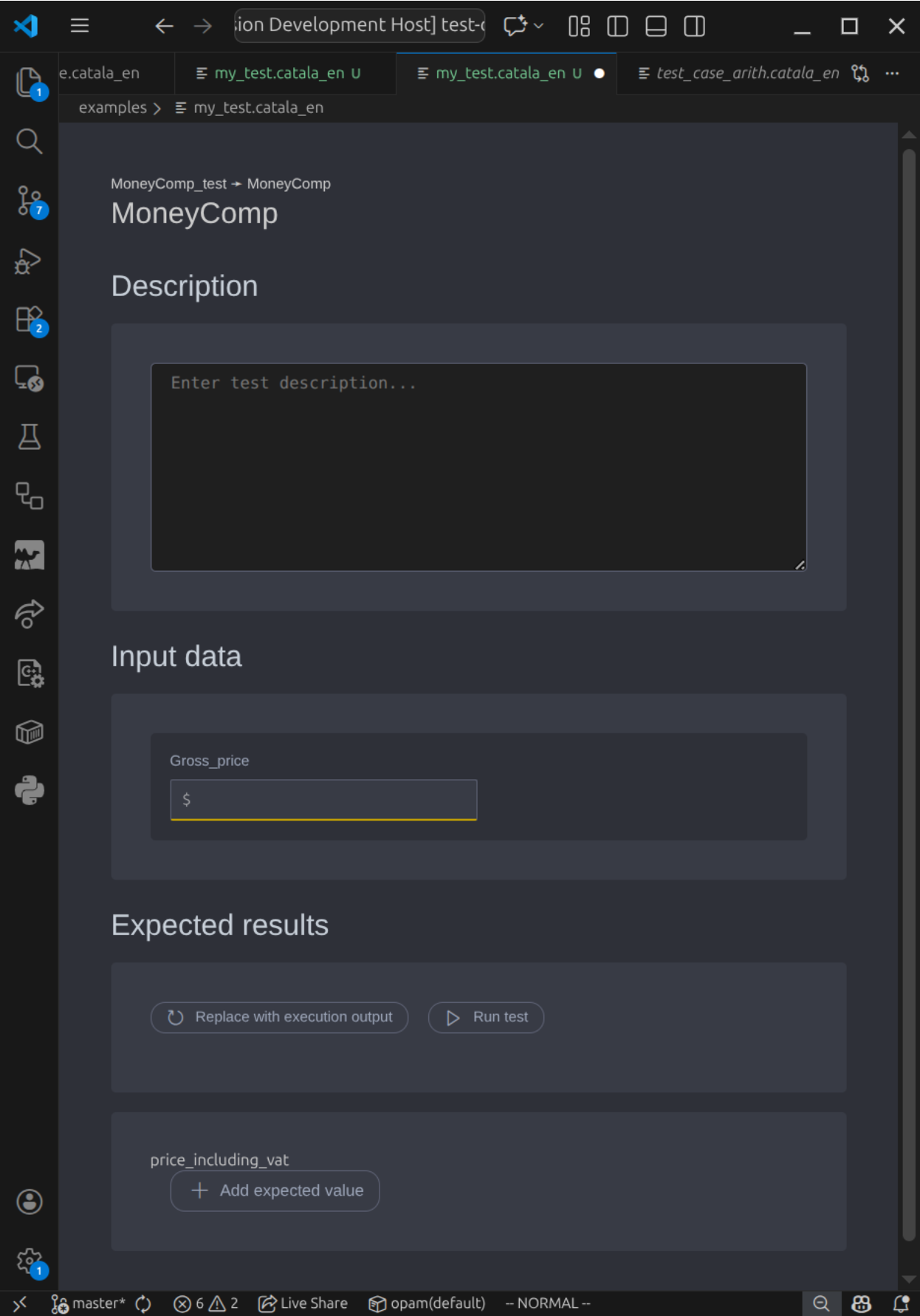920x1316 pixels.
Task: Open notifications bell in status bar
Action: pos(901,1303)
